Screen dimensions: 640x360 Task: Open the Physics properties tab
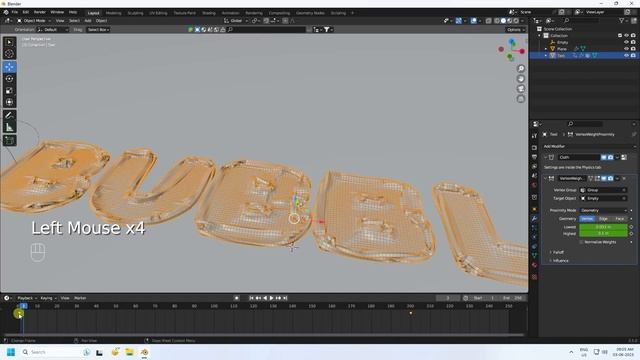[x=534, y=237]
